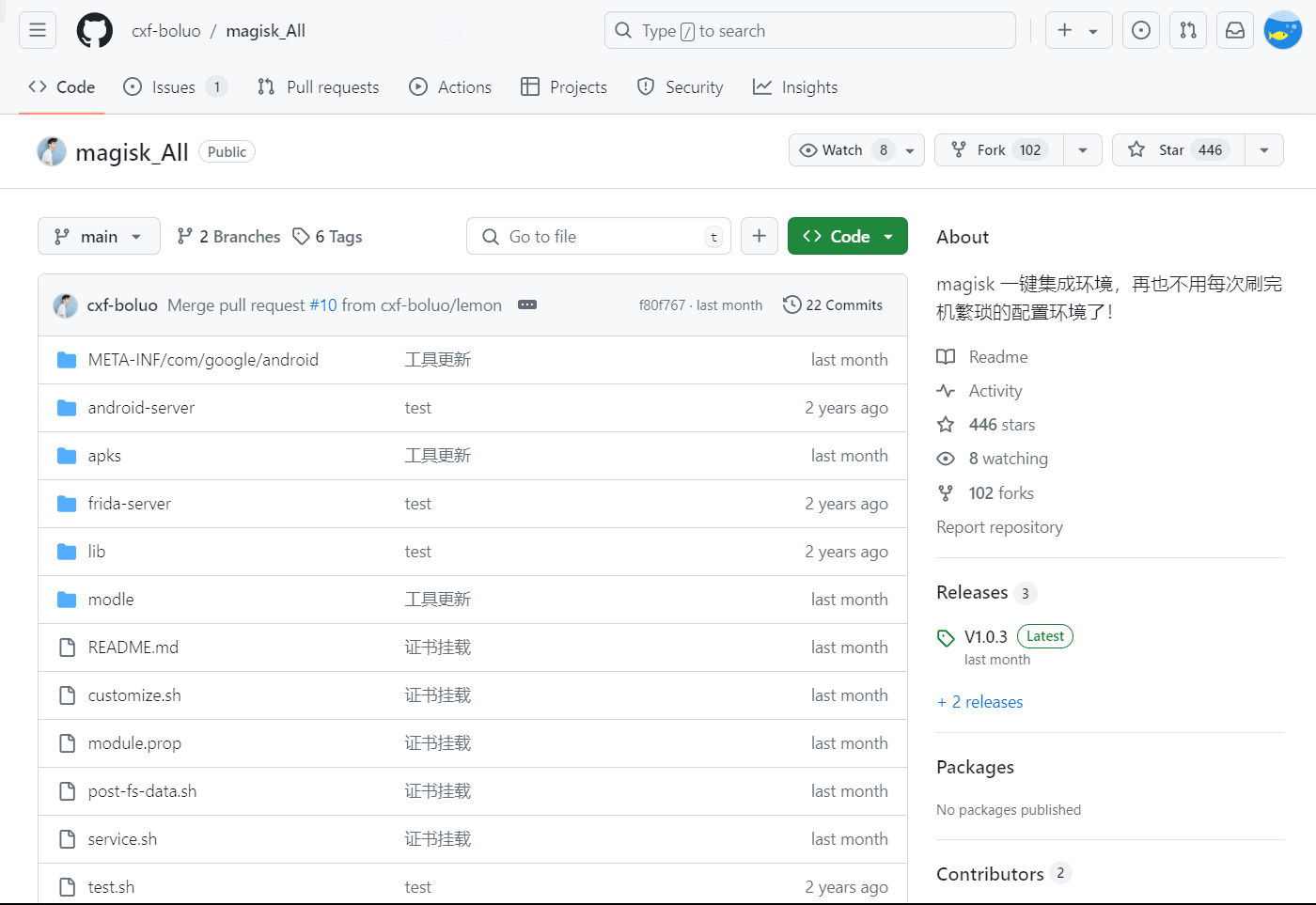Expand the star lists dropdown arrow
The width and height of the screenshot is (1316, 905).
(x=1264, y=150)
